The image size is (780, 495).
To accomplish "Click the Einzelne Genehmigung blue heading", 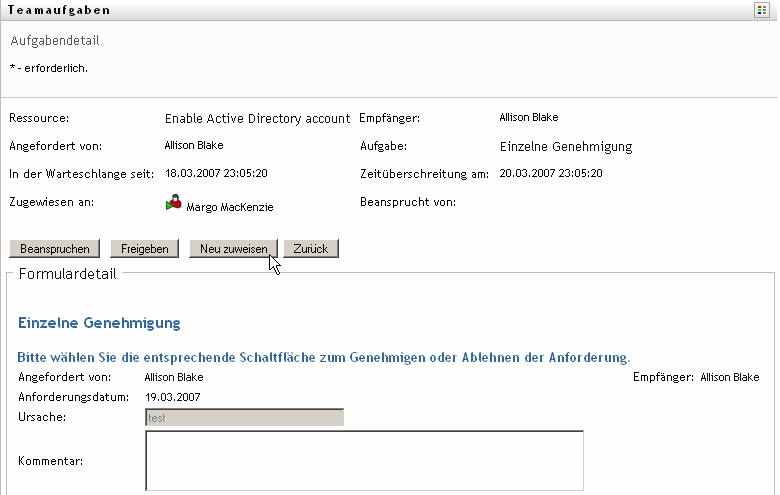I will tap(99, 323).
